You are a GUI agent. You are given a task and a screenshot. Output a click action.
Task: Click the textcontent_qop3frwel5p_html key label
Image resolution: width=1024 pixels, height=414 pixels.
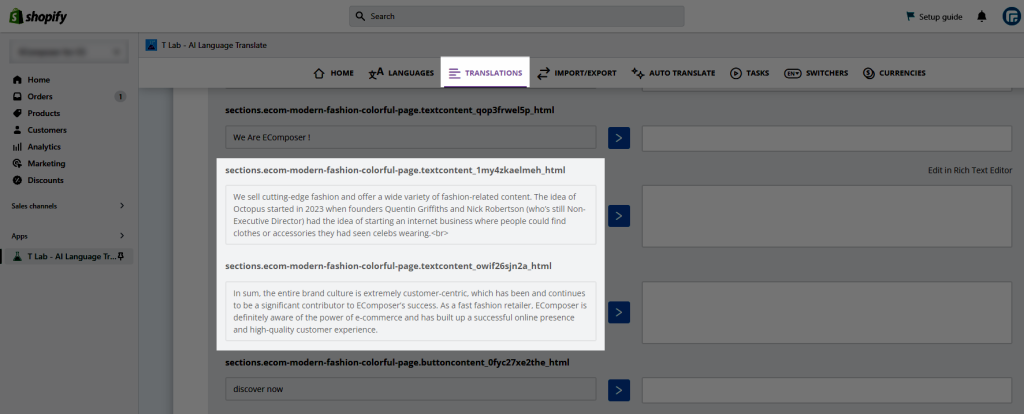(x=390, y=110)
